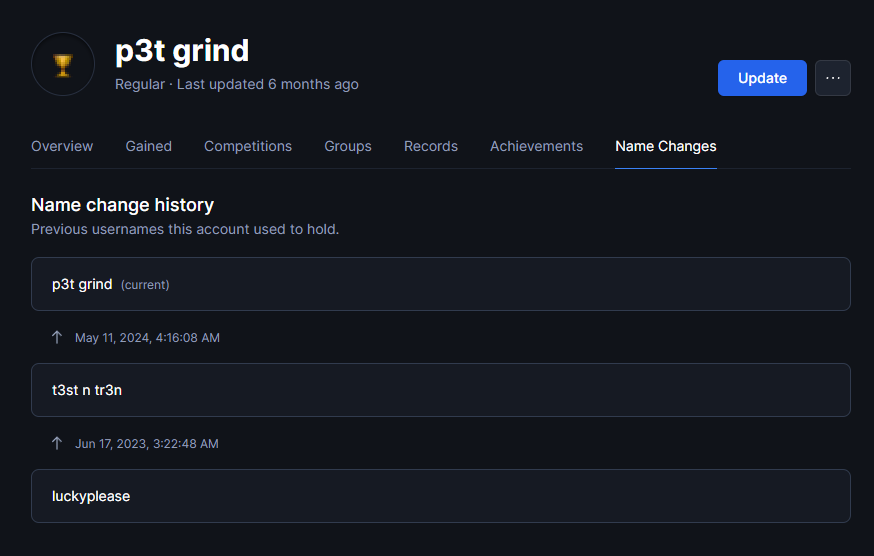
Task: Click the p3t grind page title
Action: click(182, 51)
